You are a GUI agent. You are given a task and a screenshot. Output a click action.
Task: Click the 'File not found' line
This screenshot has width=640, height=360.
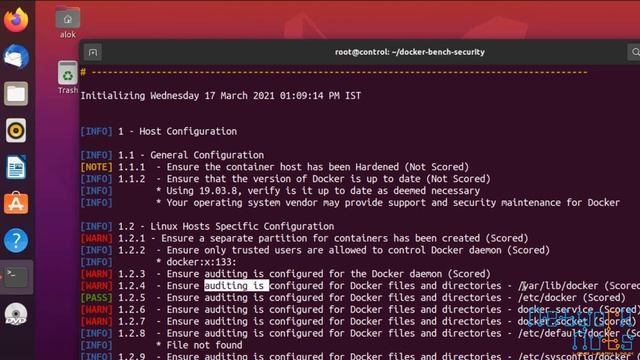pyautogui.click(x=161, y=345)
